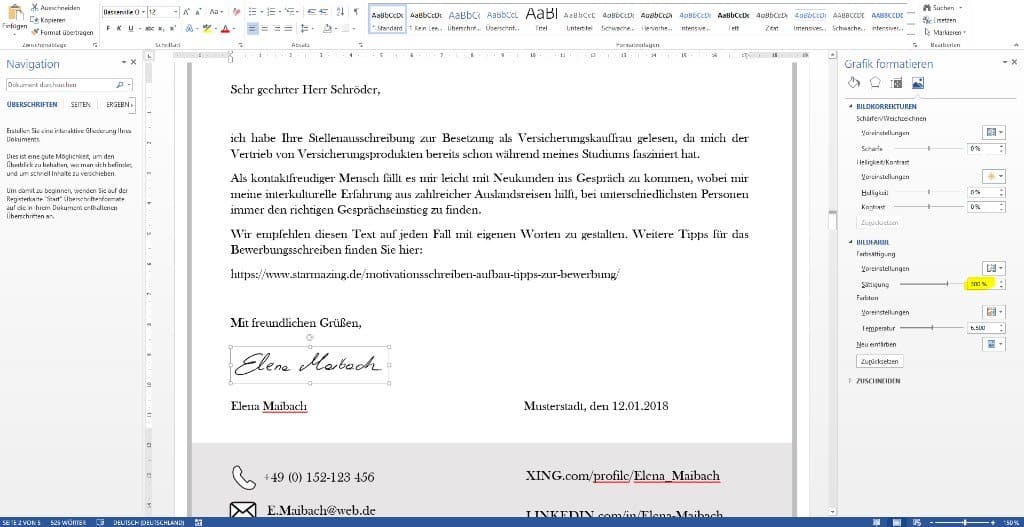1024x527 pixels.
Task: Click the Sättigung slider
Action: point(931,284)
